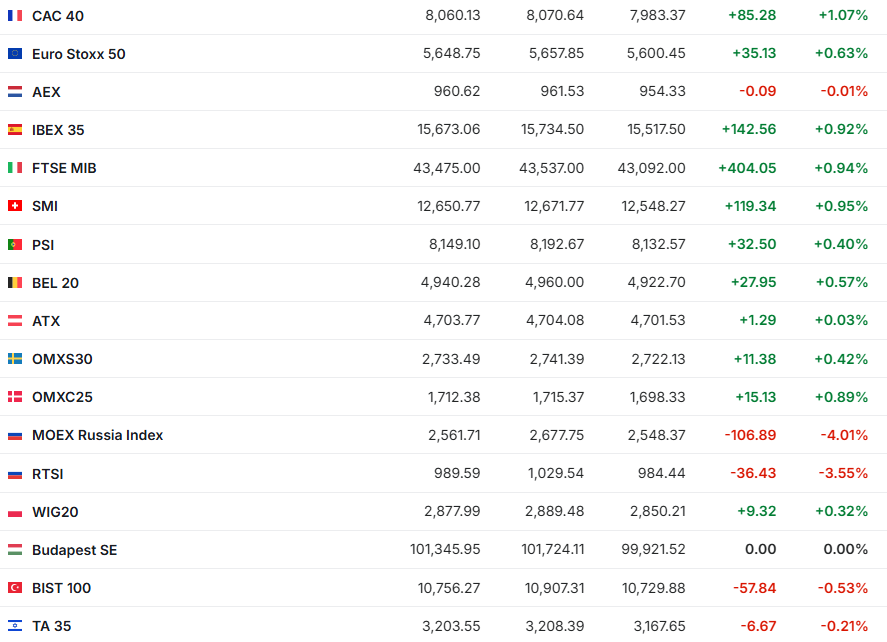887x642 pixels.
Task: Open the WIG20 index link
Action: coord(55,512)
